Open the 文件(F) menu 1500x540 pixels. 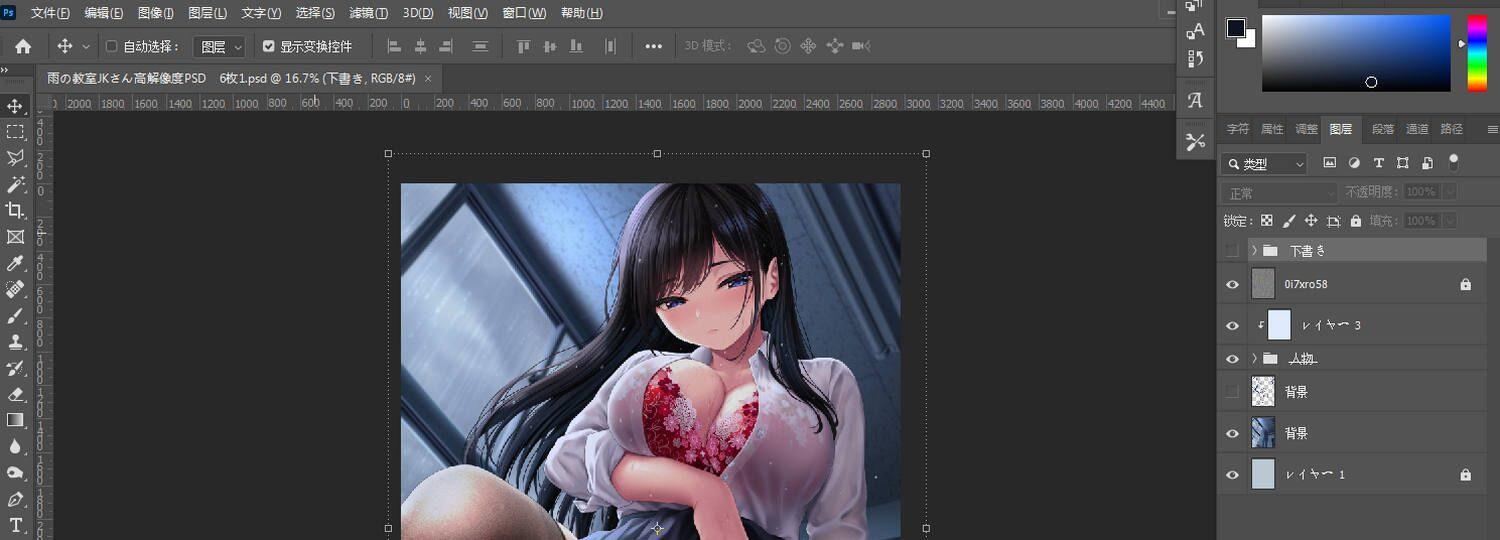click(50, 13)
